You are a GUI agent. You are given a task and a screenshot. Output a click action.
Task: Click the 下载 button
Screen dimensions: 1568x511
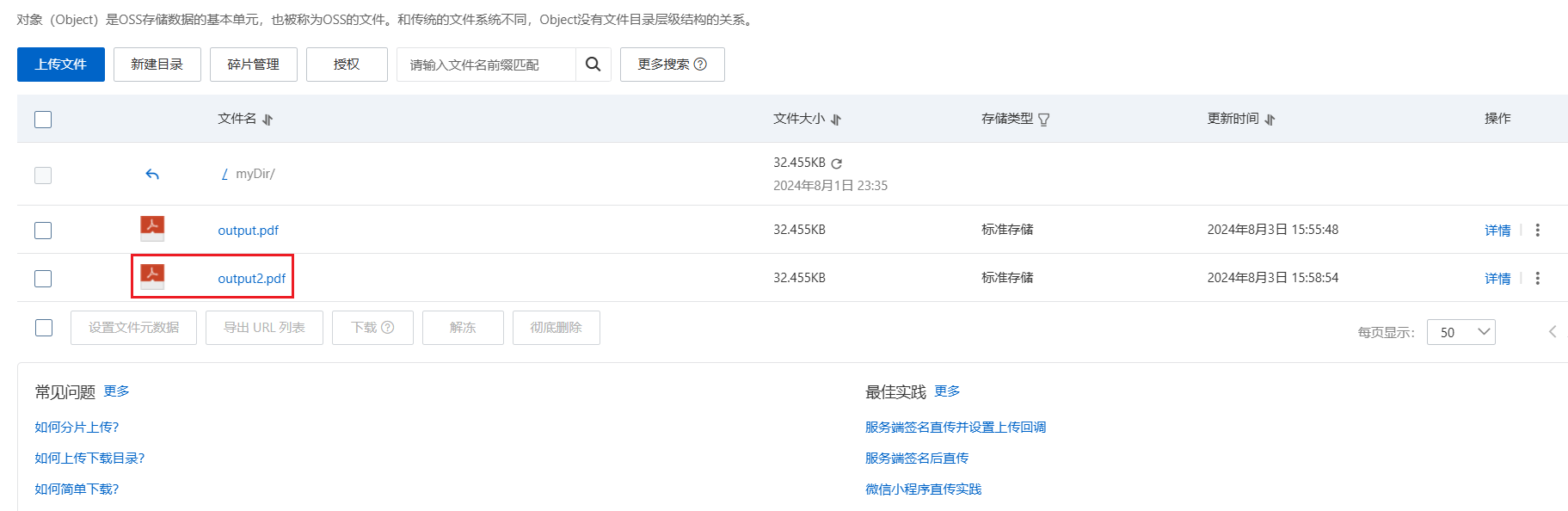point(372,328)
